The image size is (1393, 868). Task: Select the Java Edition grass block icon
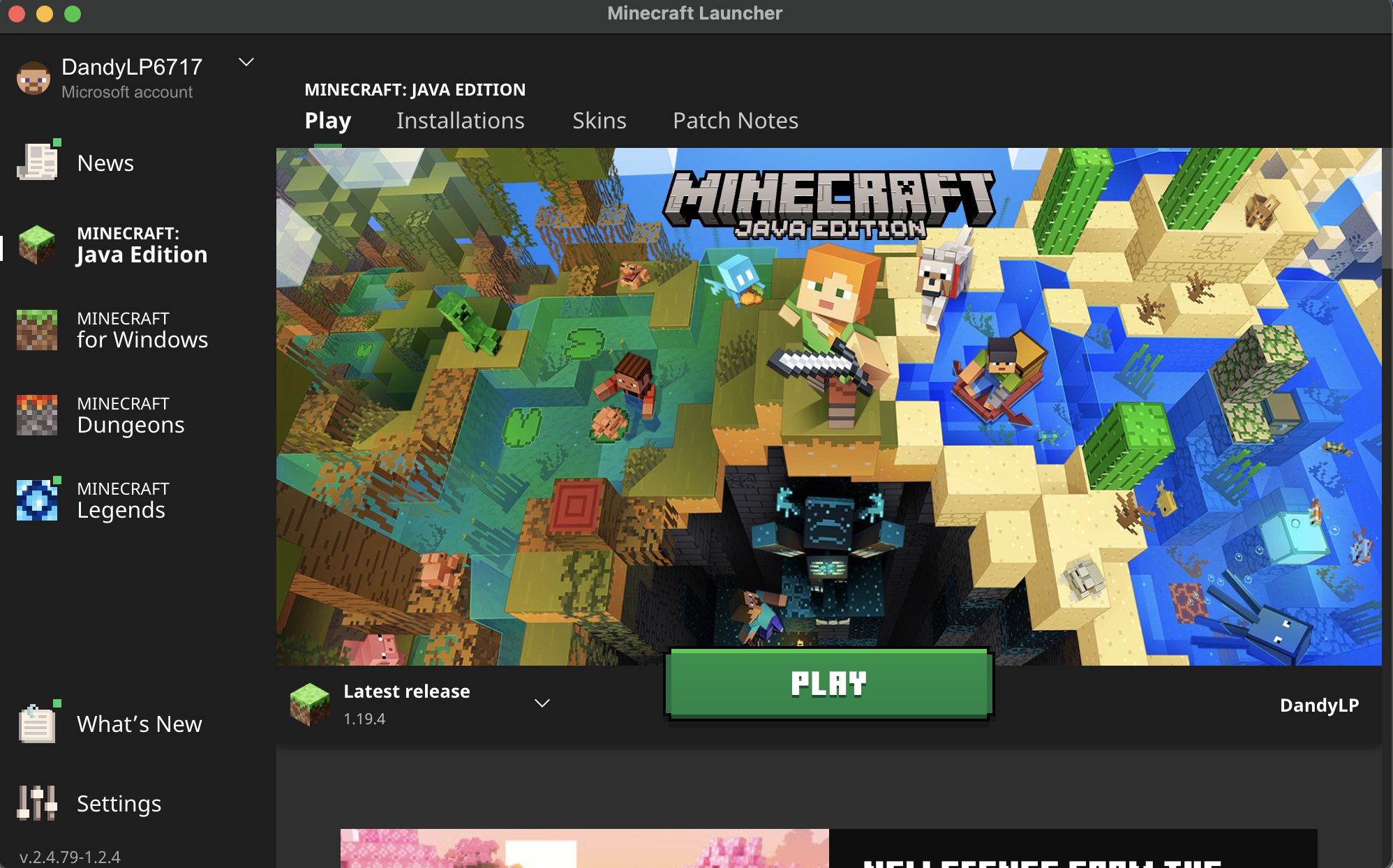click(x=37, y=244)
